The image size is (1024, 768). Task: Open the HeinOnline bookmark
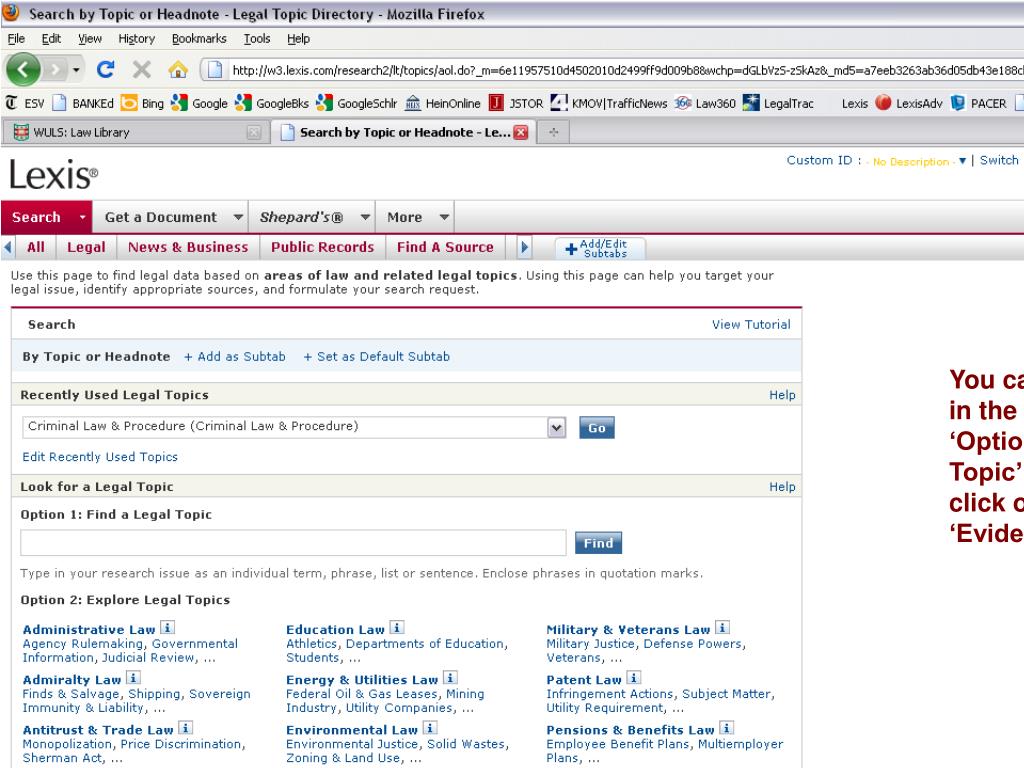[x=443, y=103]
